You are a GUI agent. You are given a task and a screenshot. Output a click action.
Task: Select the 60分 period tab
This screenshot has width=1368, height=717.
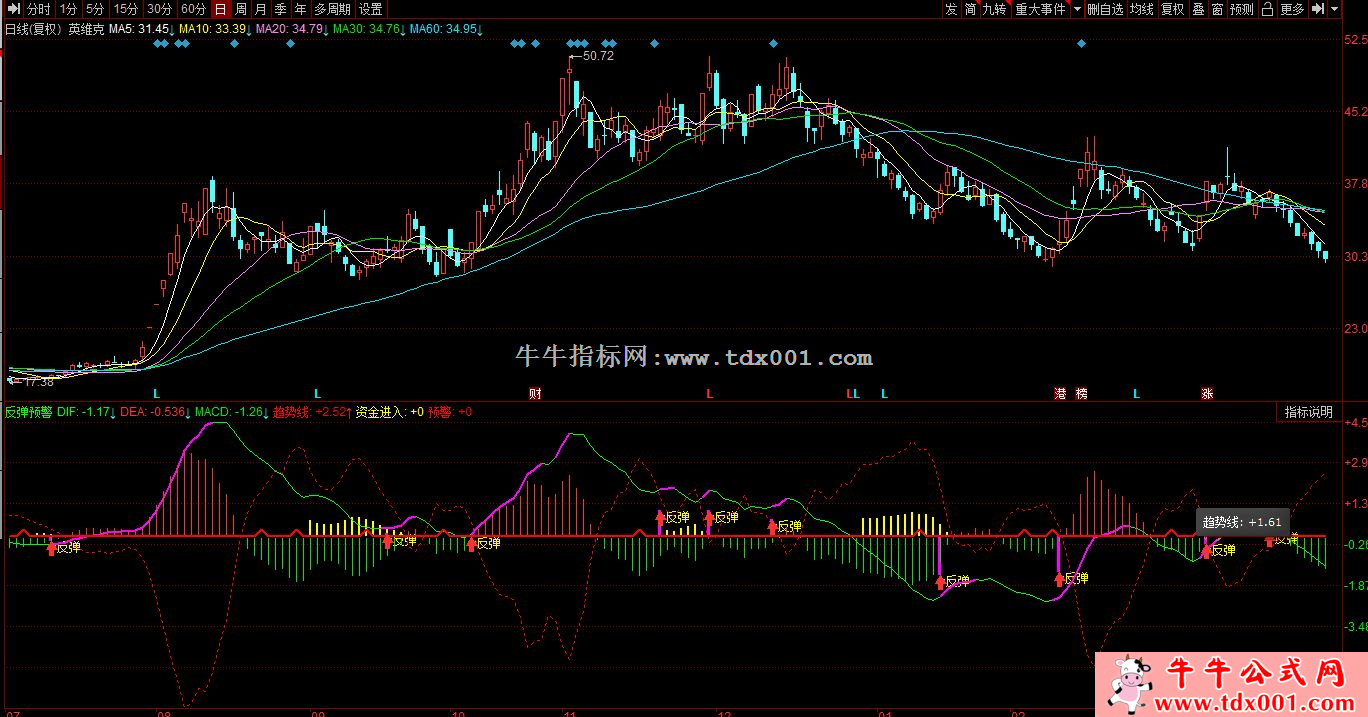point(194,9)
